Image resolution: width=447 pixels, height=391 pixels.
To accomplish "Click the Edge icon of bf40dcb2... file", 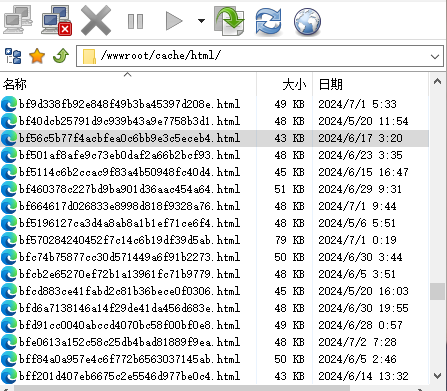I will [9, 121].
